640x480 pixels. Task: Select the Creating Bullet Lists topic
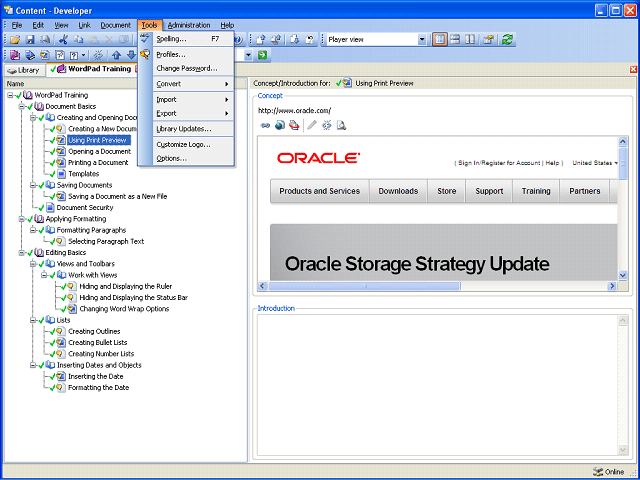[98, 342]
